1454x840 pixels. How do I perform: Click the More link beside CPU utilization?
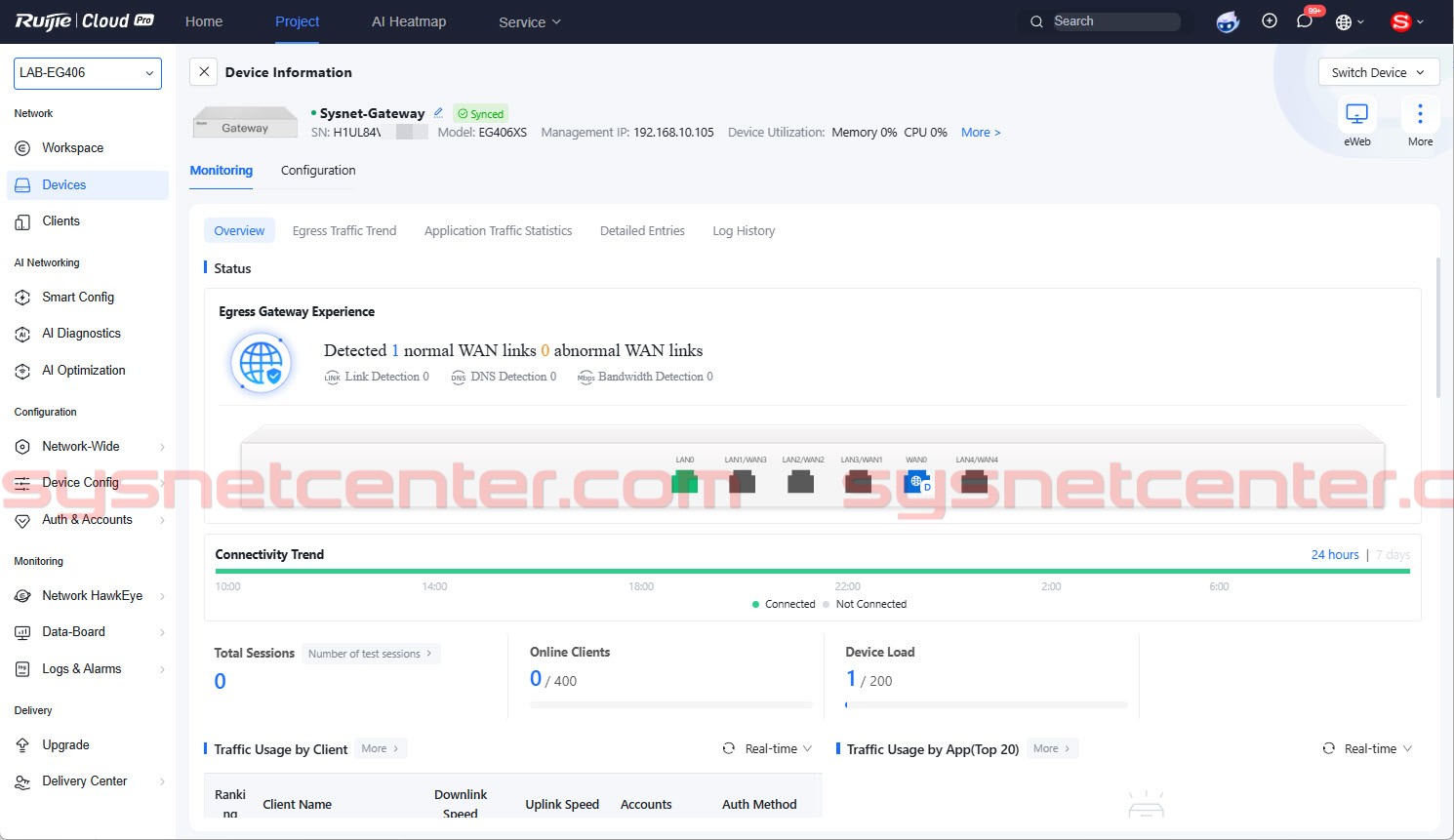(x=980, y=133)
